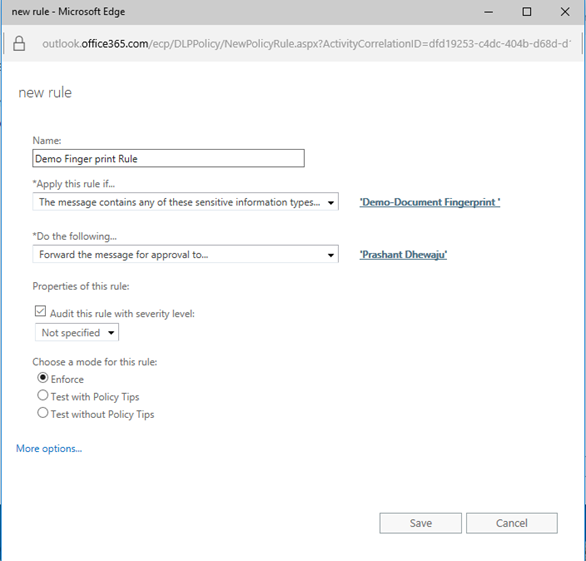Click the arrow on severity level dropdown

111,333
